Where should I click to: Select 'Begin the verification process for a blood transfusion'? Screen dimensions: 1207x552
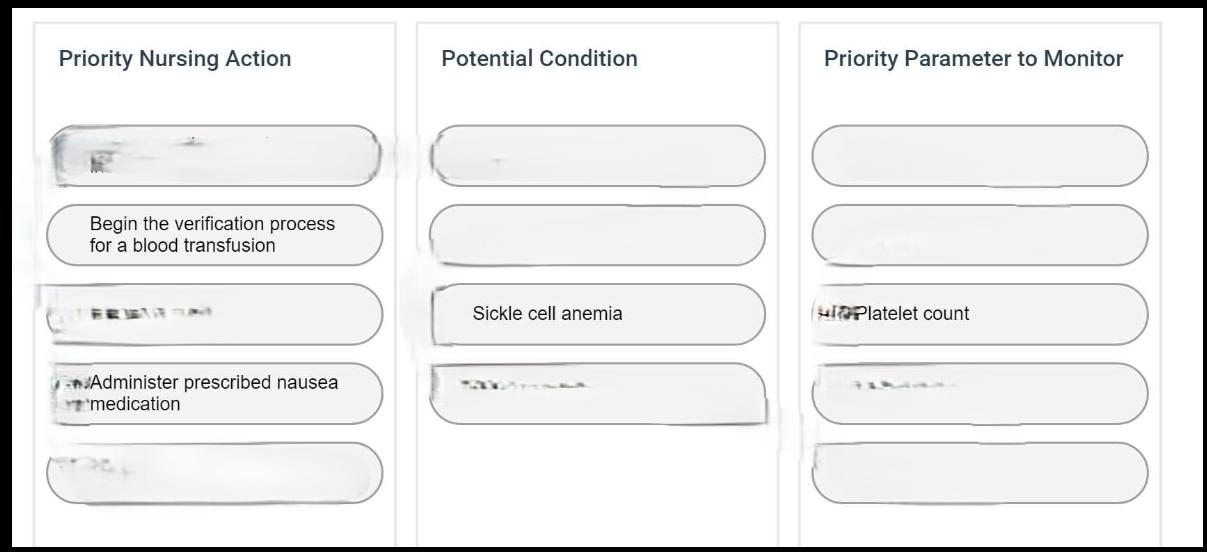214,235
